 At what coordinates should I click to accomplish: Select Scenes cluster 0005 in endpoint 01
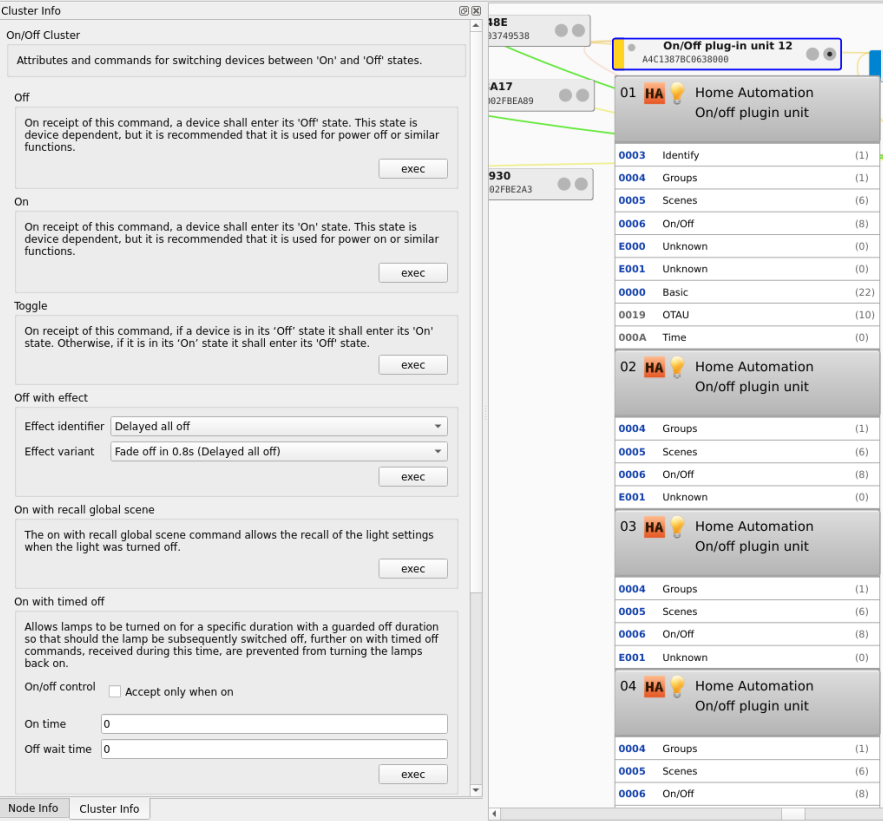click(x=747, y=200)
